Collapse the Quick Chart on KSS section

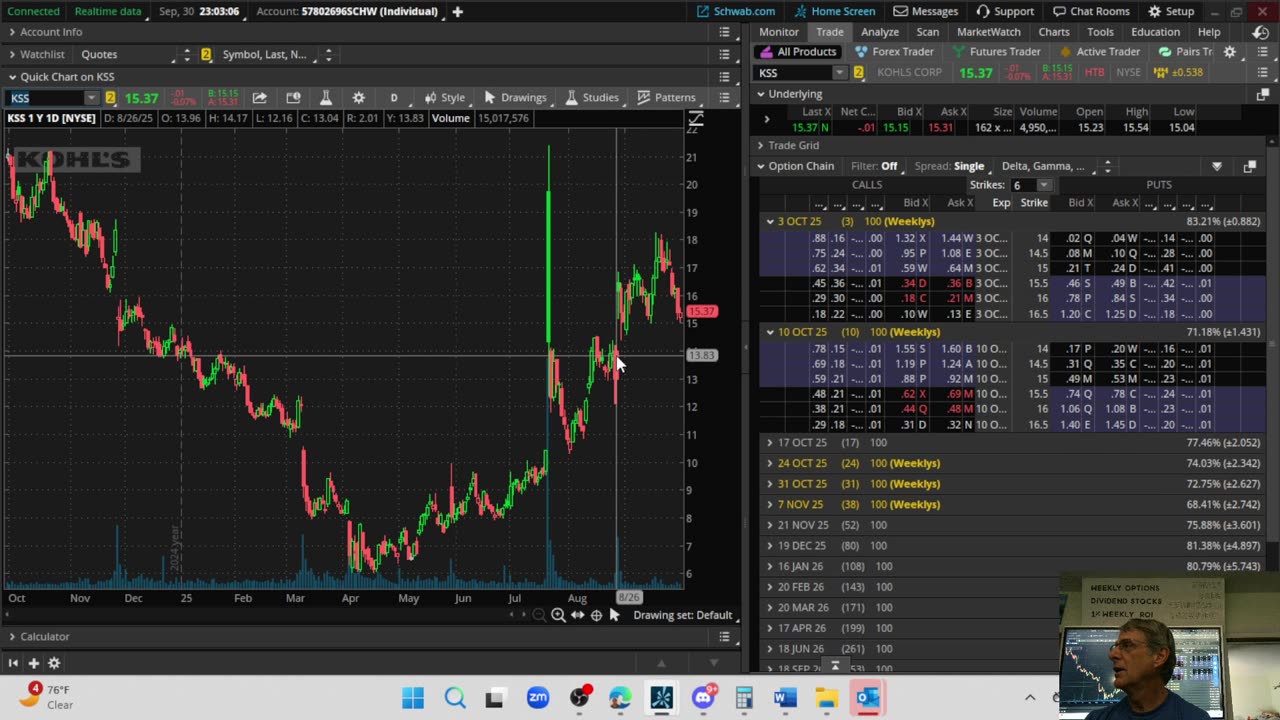12,77
